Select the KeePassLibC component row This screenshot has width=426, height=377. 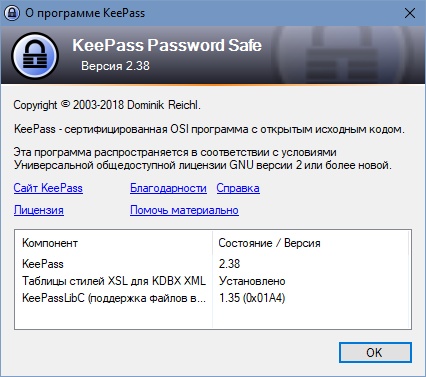[212, 298]
